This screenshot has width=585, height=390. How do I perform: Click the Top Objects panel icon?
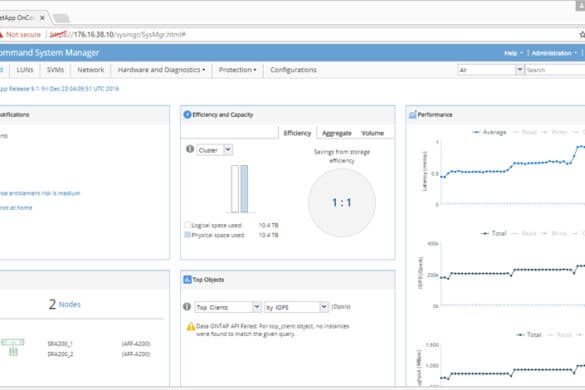tap(187, 280)
